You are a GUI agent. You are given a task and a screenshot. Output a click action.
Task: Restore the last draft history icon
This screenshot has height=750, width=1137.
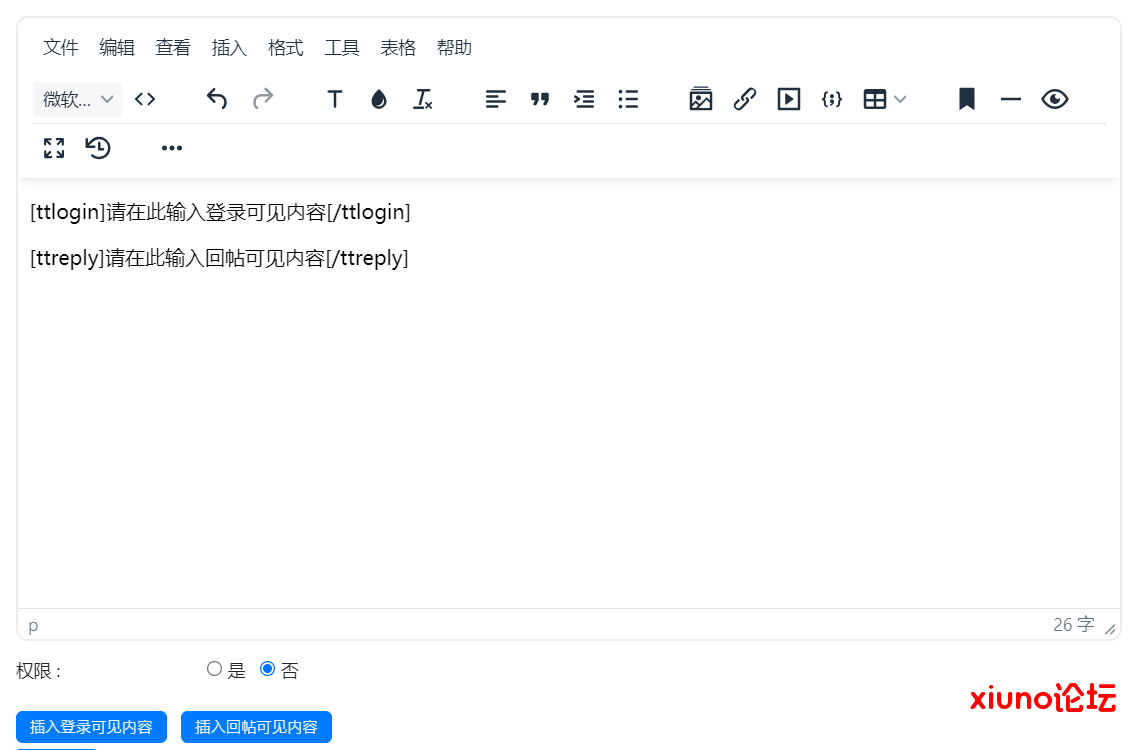pos(98,148)
